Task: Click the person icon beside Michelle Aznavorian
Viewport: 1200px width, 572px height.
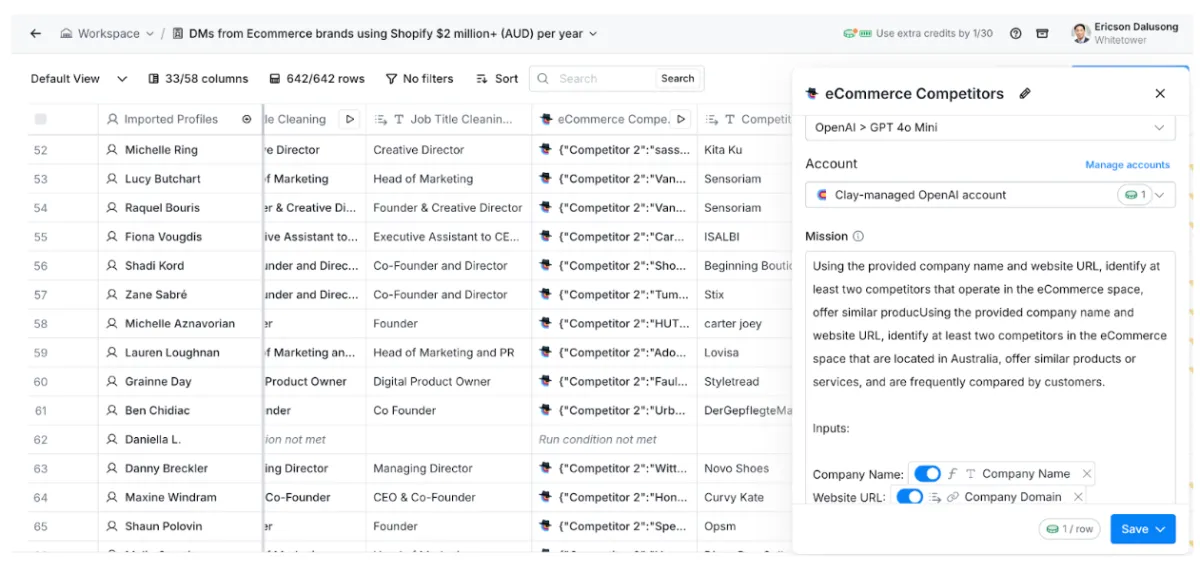Action: point(112,324)
